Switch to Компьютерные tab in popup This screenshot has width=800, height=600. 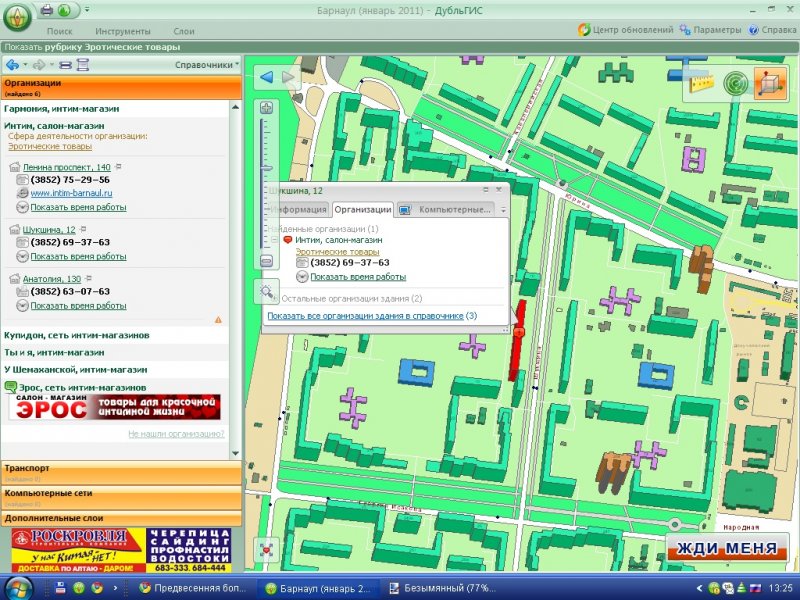[445, 209]
